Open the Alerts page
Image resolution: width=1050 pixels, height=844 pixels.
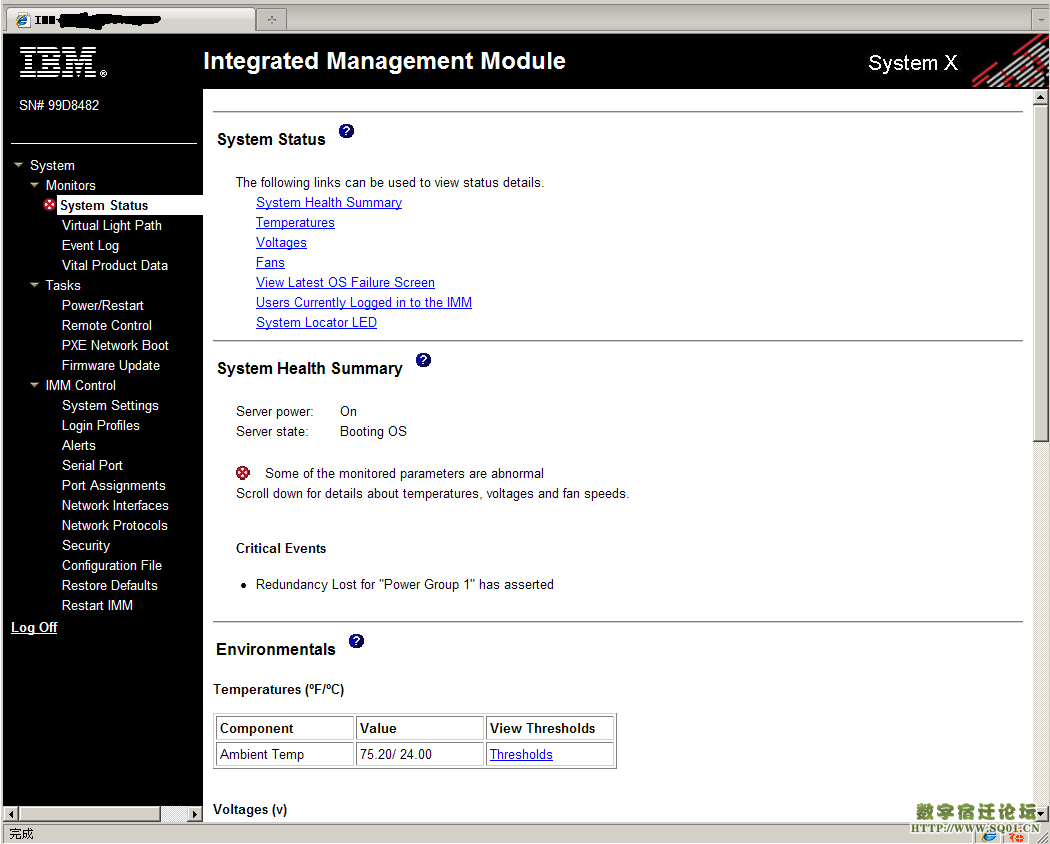[78, 445]
